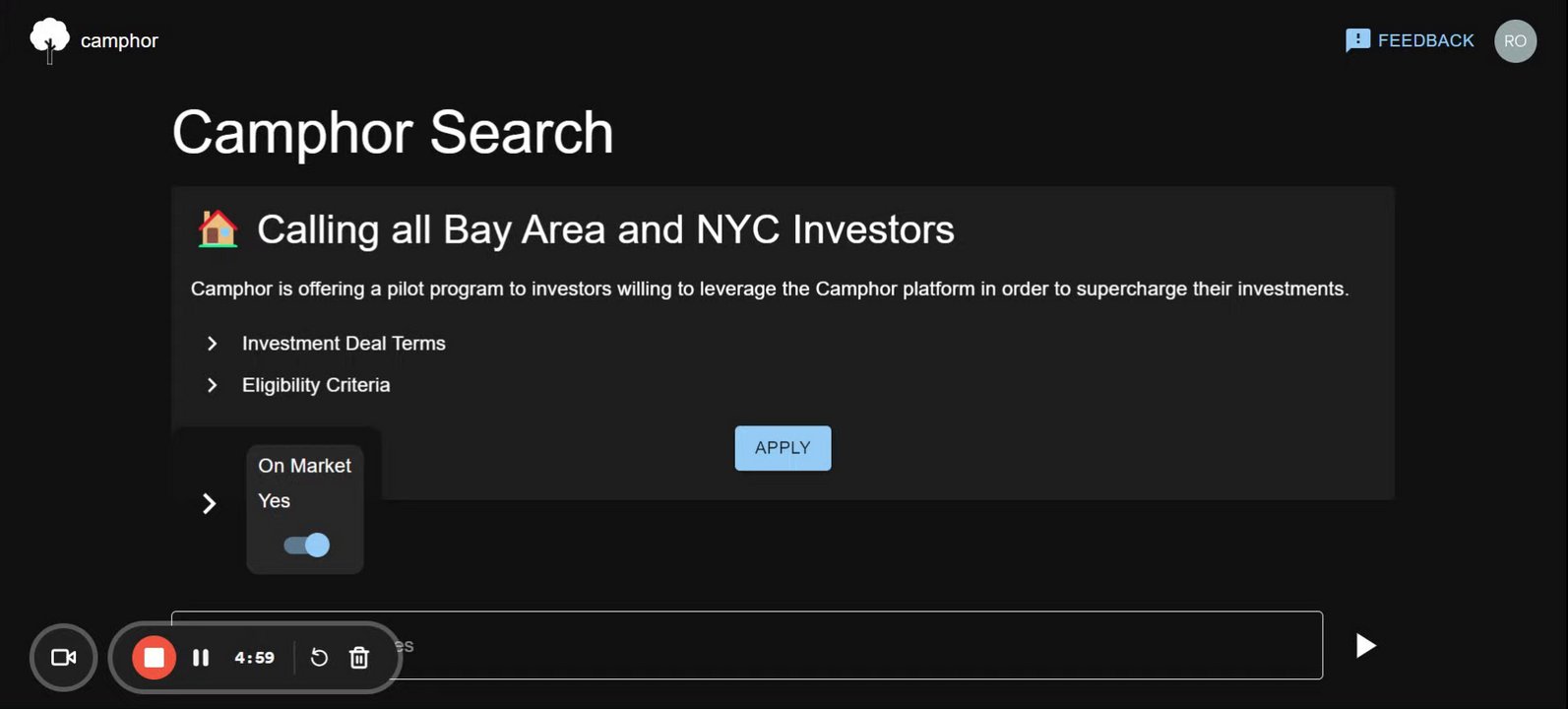The image size is (1568, 709).
Task: Expand Investment Deal Terms chevron
Action: (x=212, y=344)
